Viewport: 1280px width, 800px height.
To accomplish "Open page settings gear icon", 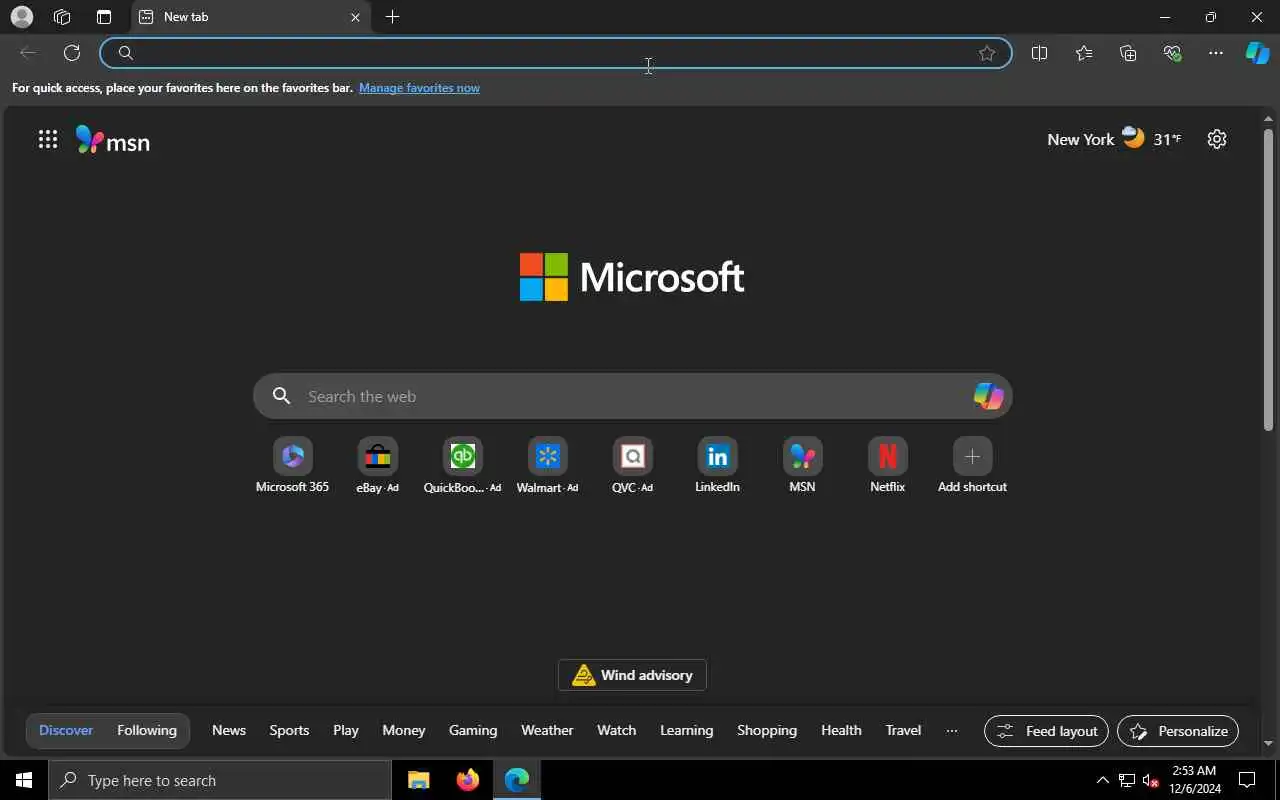I will pos(1217,139).
